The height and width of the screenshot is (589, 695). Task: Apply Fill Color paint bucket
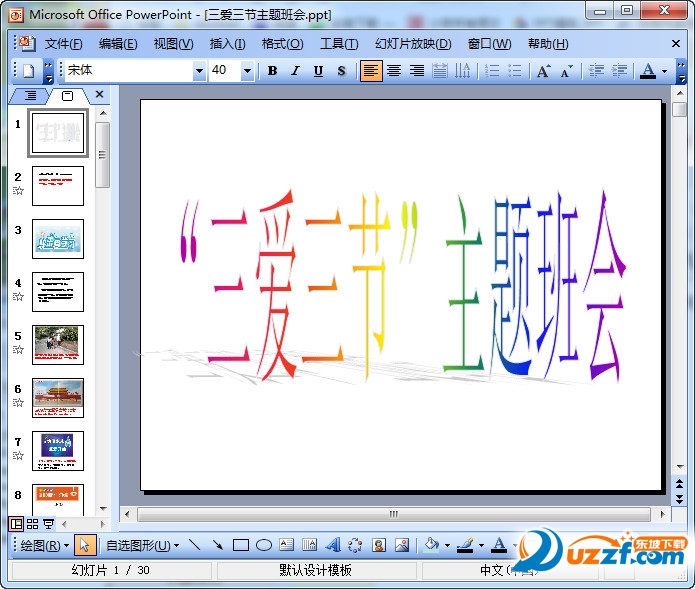[431, 545]
